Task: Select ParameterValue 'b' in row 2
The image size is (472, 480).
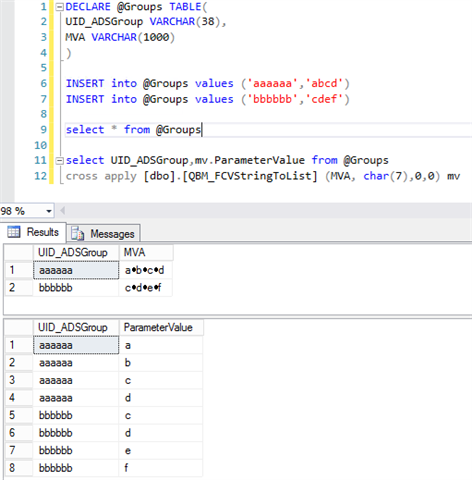Action: pos(161,363)
